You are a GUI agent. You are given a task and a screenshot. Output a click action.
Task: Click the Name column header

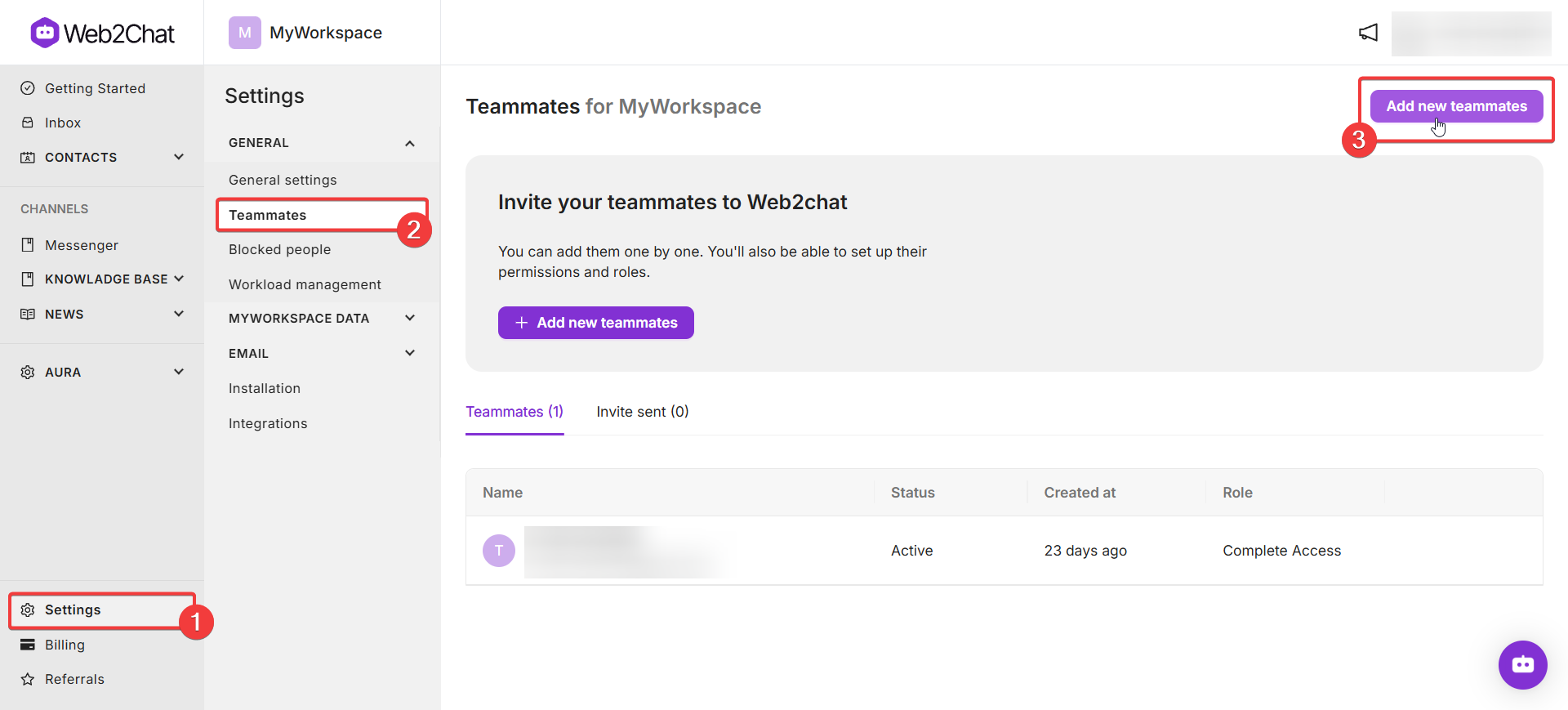502,493
